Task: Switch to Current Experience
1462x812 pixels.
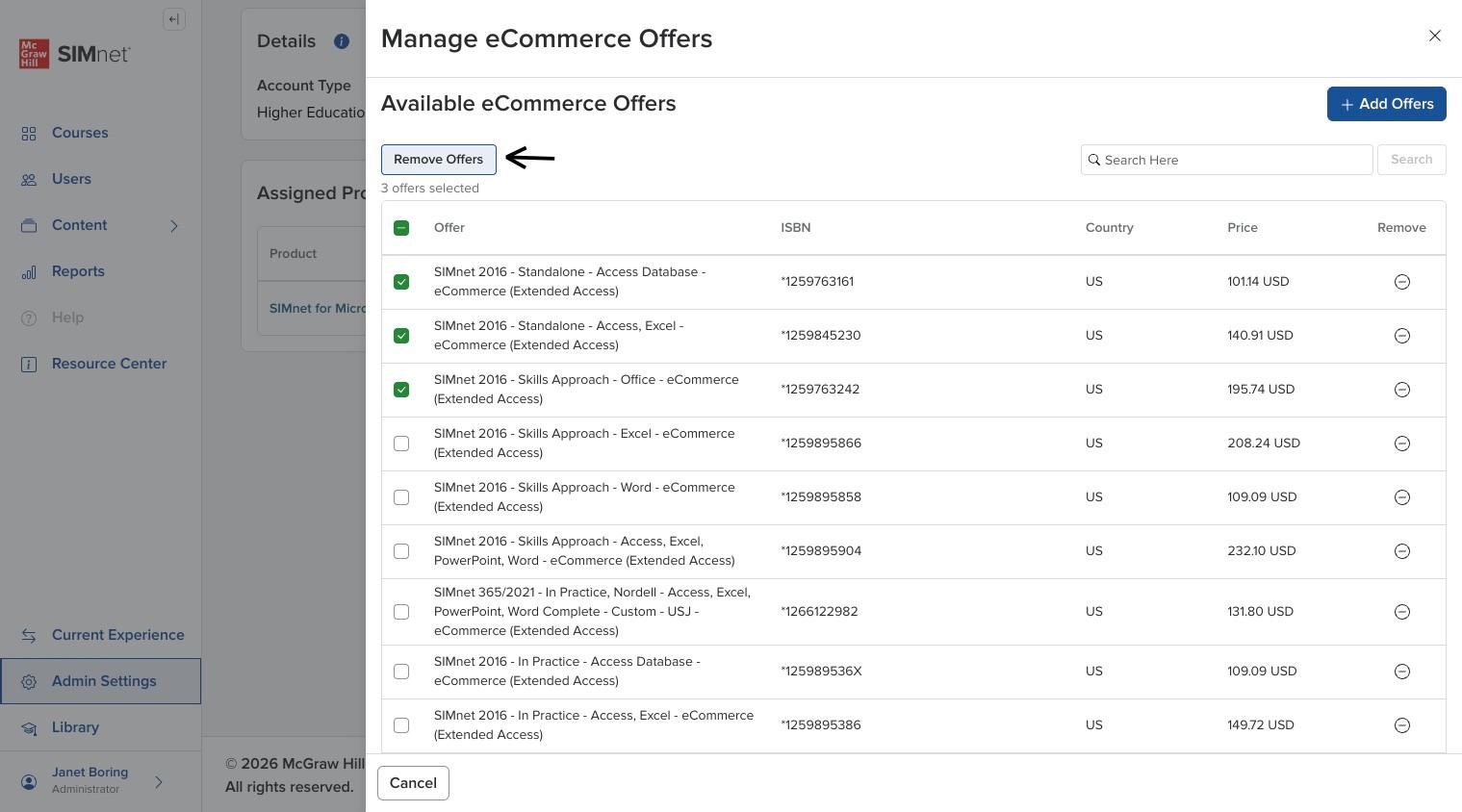Action: pyautogui.click(x=117, y=635)
